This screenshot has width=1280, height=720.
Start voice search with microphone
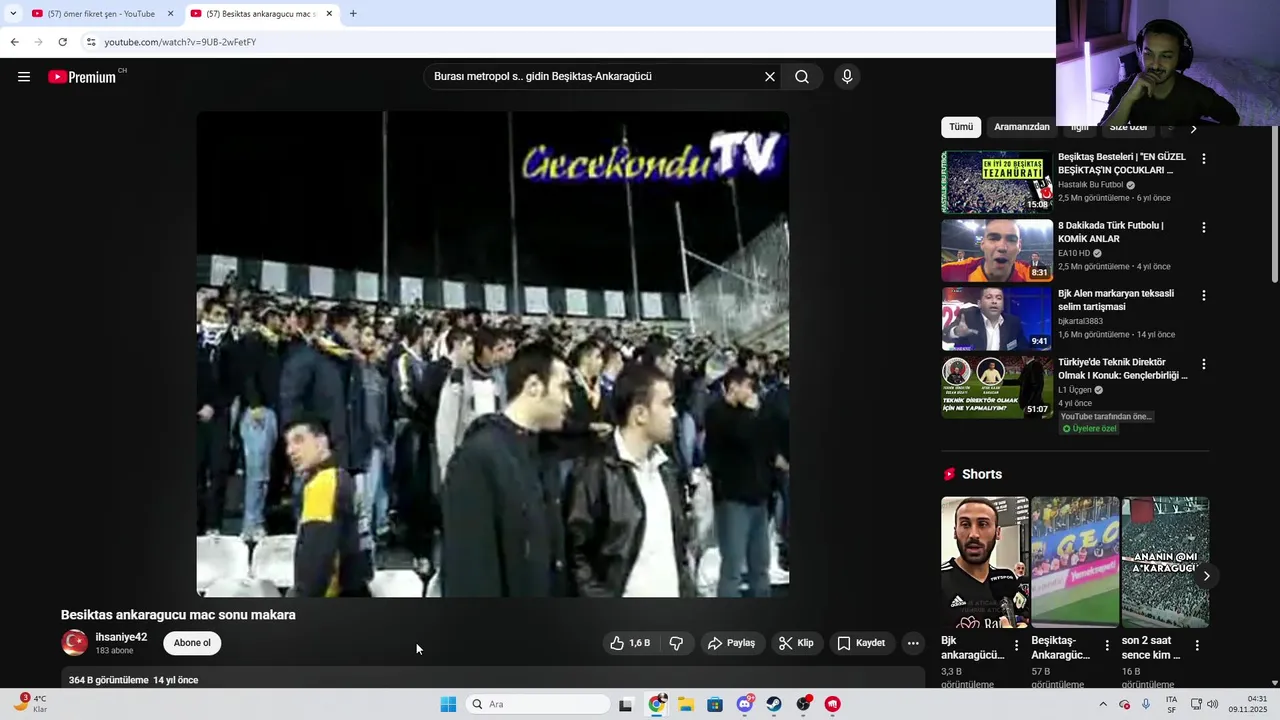pyautogui.click(x=847, y=77)
